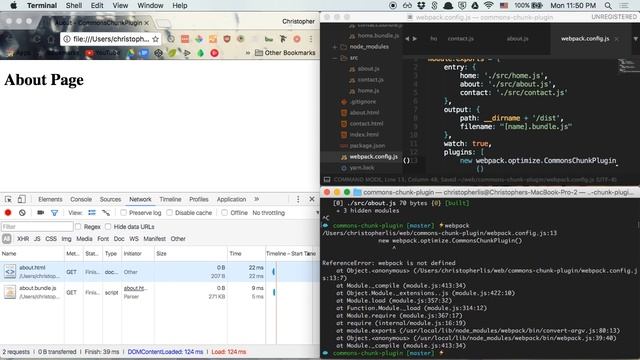Screen dimensions: 640x360
Task: Open the Console tab in DevTools
Action: tap(81, 199)
